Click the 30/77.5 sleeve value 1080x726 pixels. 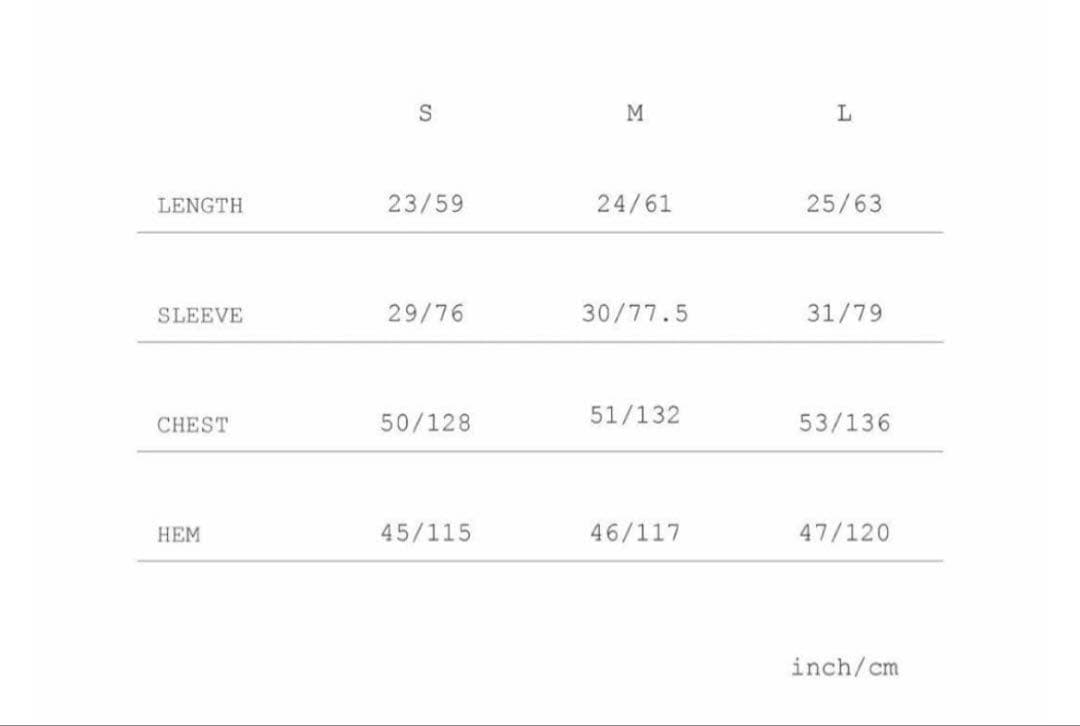click(635, 313)
